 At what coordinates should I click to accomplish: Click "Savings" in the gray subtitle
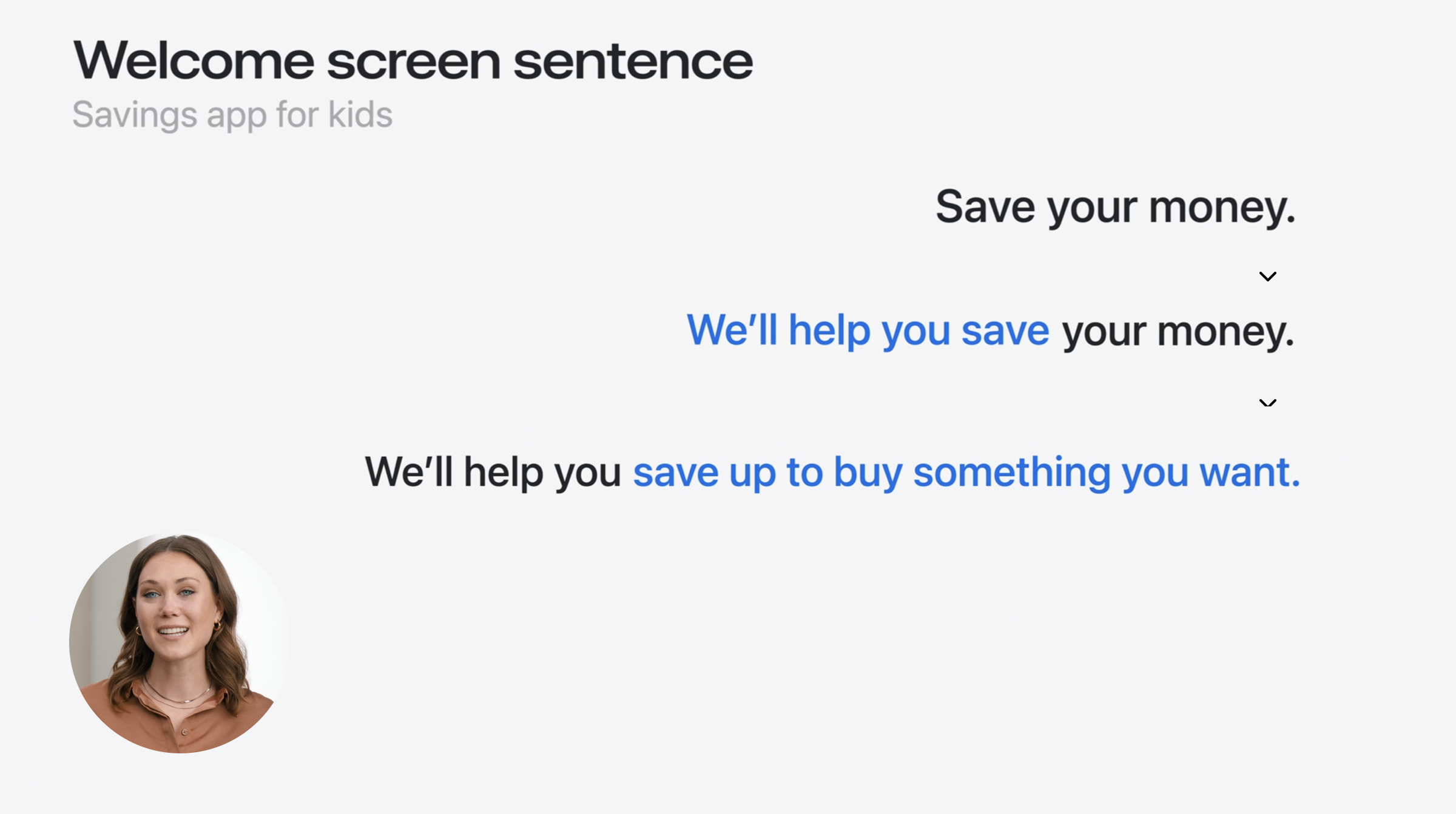click(x=135, y=115)
